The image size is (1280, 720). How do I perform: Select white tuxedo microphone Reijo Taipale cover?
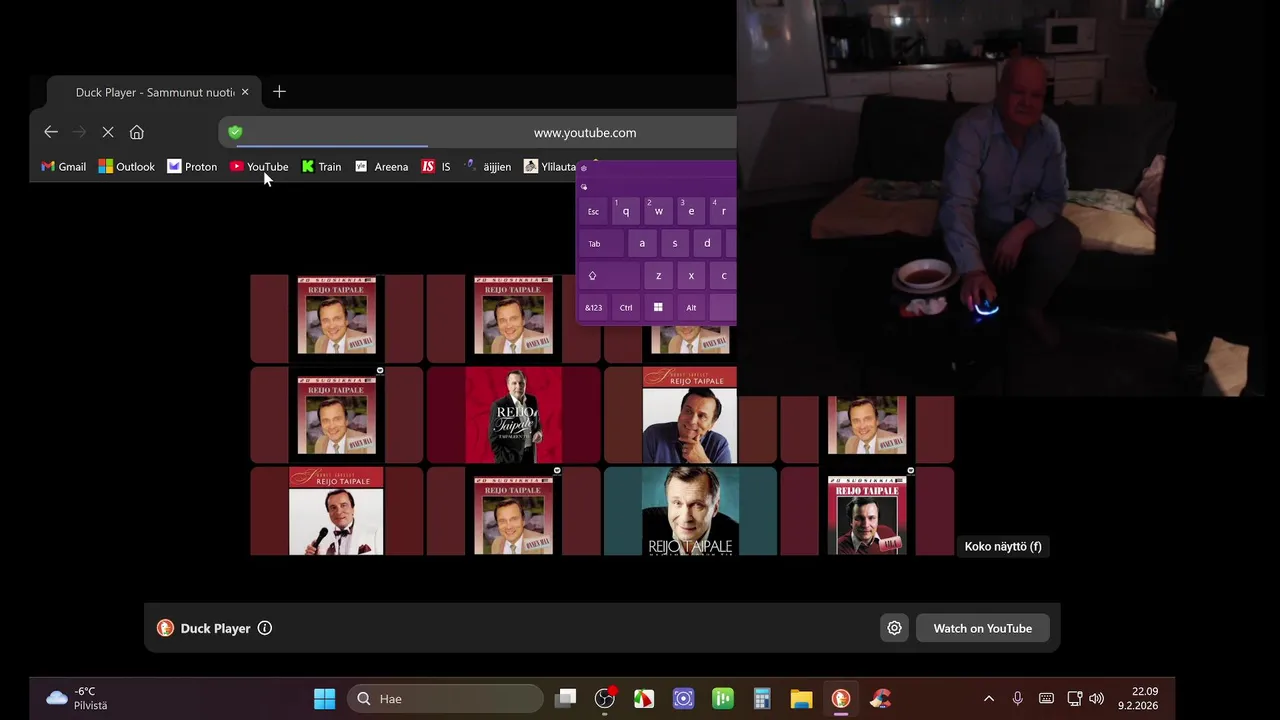tap(336, 511)
